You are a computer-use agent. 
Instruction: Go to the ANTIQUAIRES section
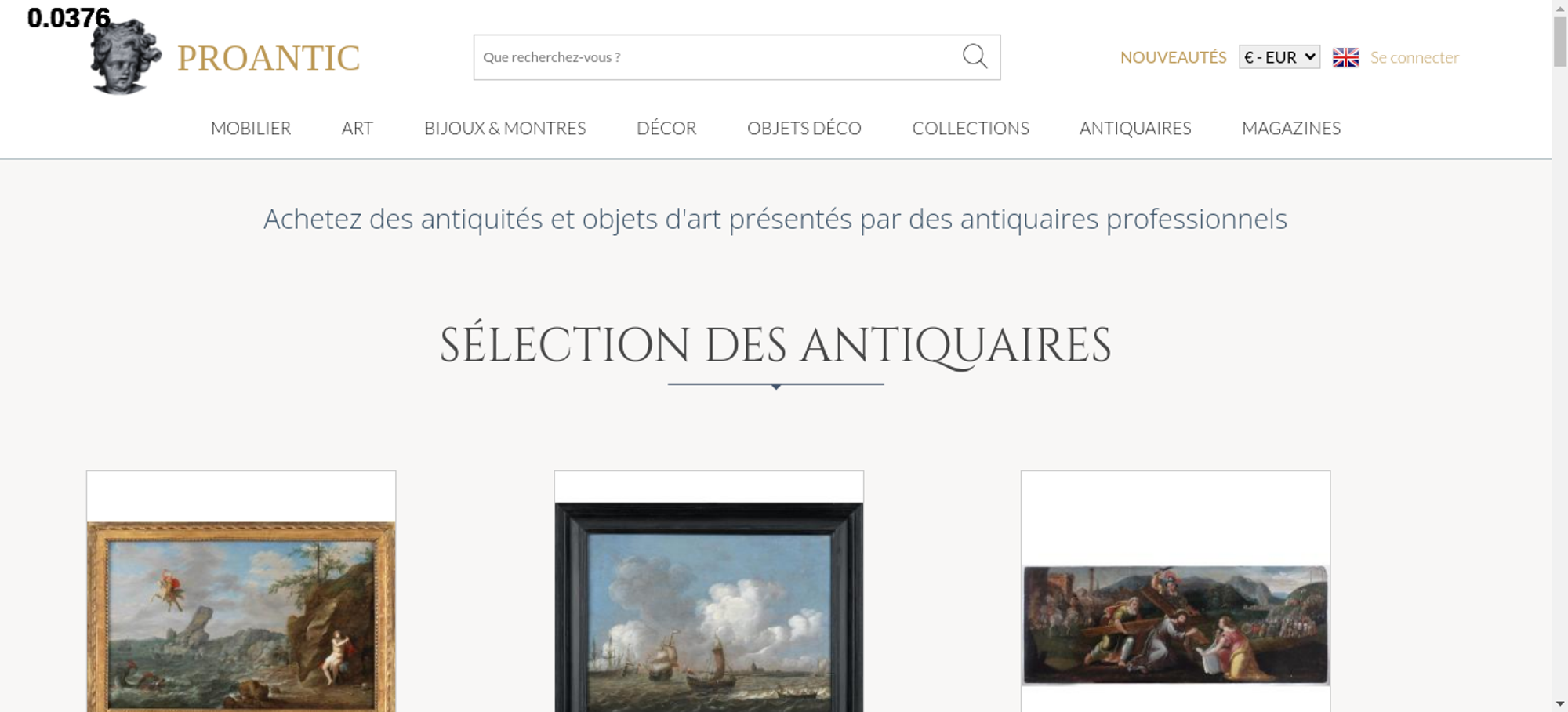click(1135, 128)
